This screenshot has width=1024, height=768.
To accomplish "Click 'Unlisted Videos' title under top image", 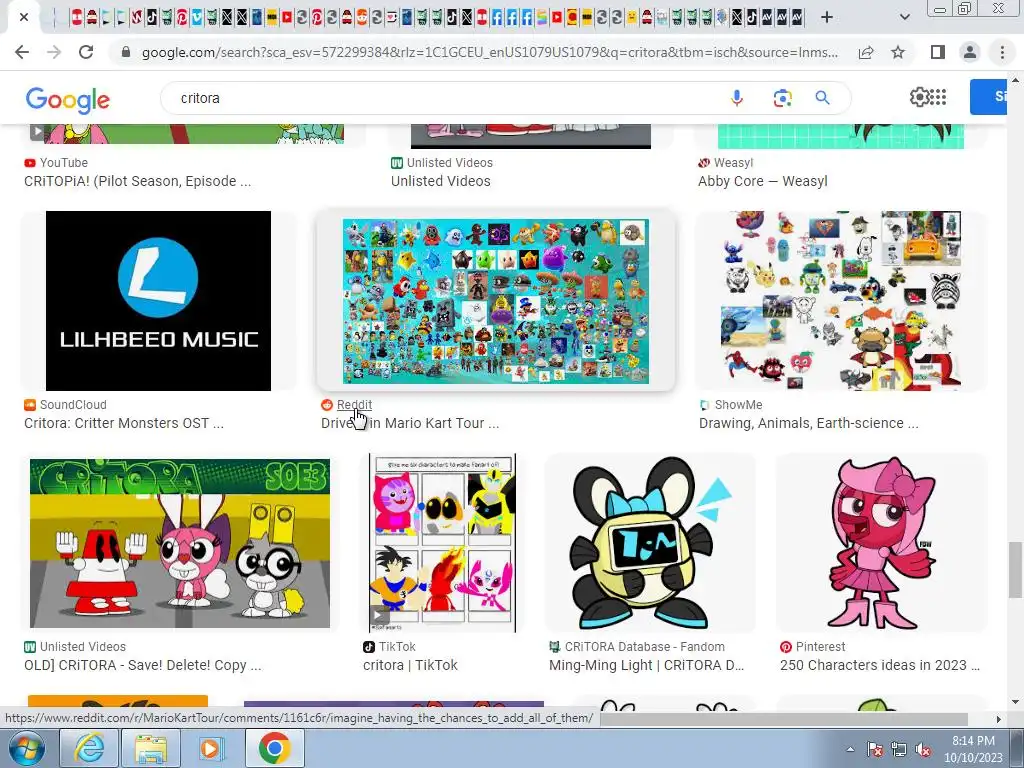I will 441,181.
